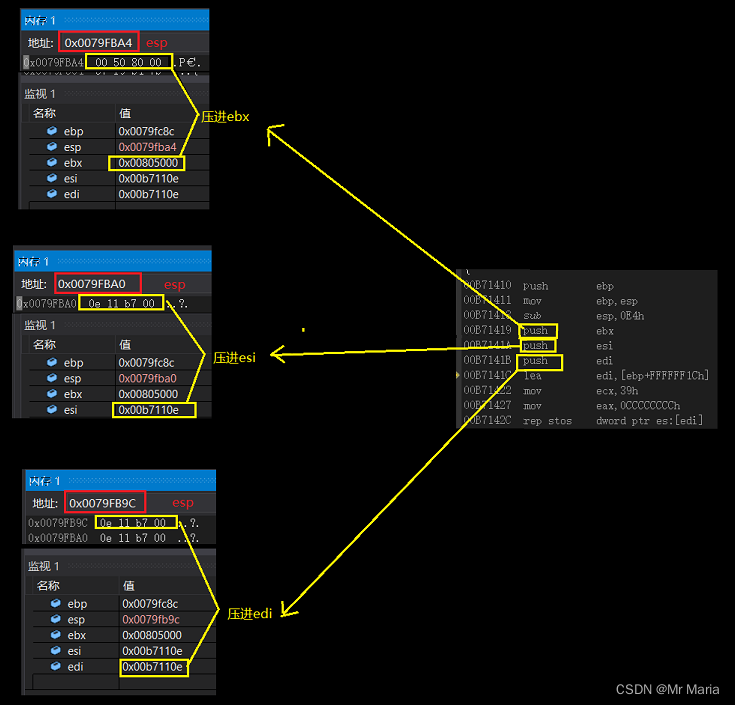Select the esp watch value 0x0079fba4
The image size is (735, 705).
[x=147, y=147]
